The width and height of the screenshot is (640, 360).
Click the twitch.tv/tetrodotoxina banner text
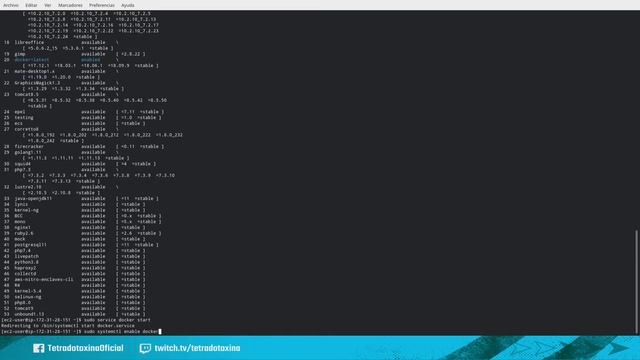(197, 348)
